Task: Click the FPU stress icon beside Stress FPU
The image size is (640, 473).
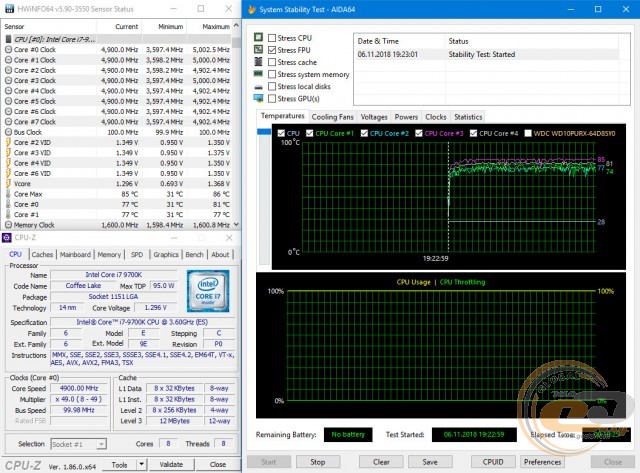Action: (x=258, y=49)
